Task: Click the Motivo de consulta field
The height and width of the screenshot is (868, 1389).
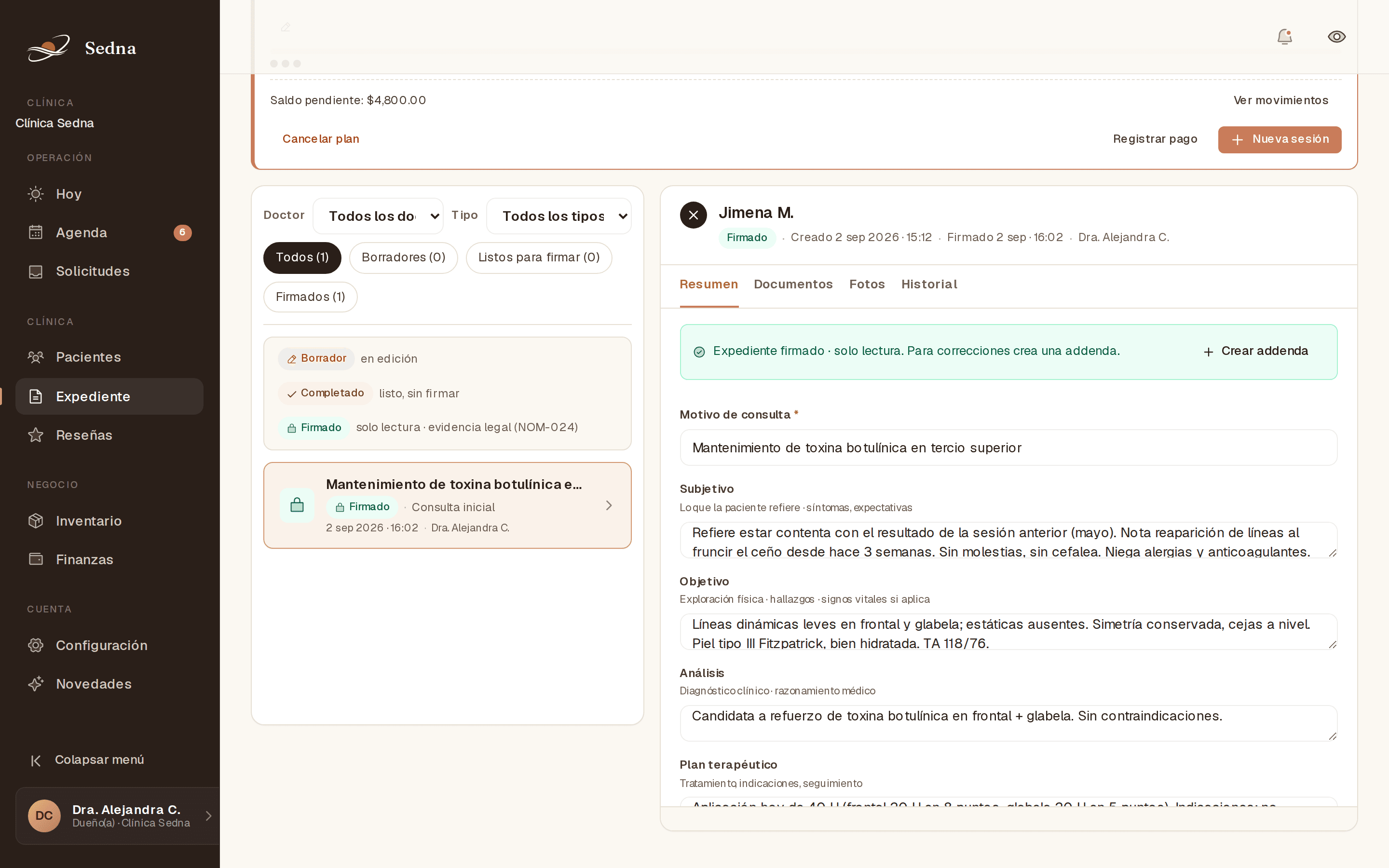Action: point(1008,448)
